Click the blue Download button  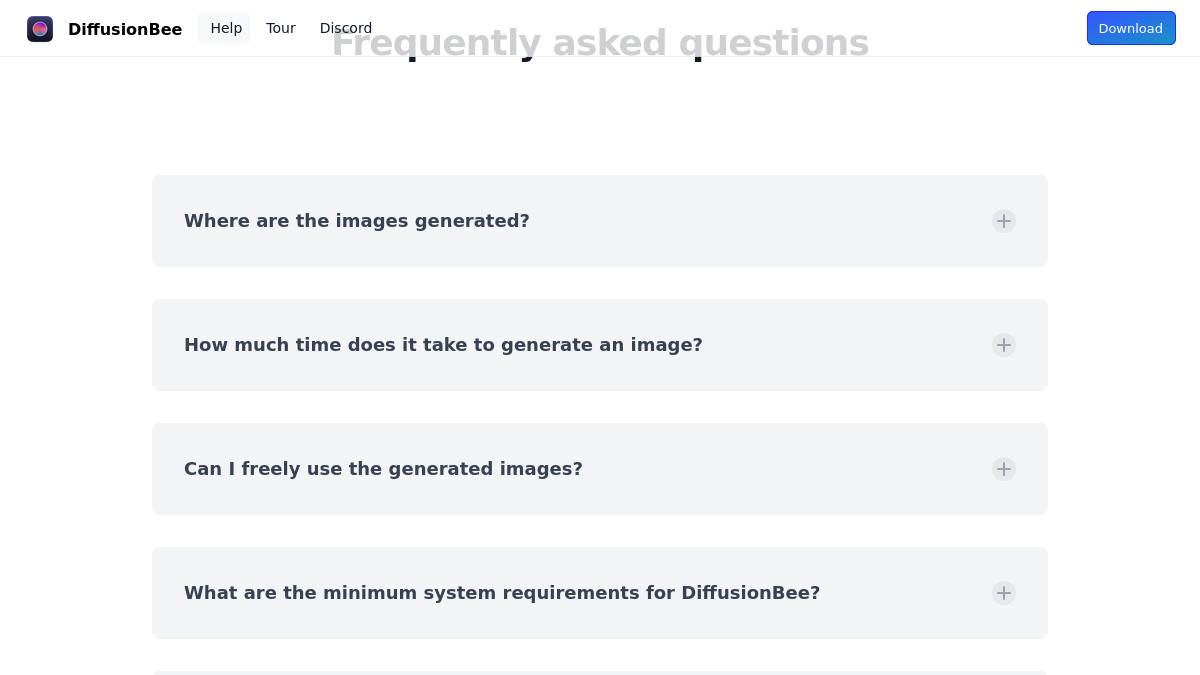(1131, 28)
